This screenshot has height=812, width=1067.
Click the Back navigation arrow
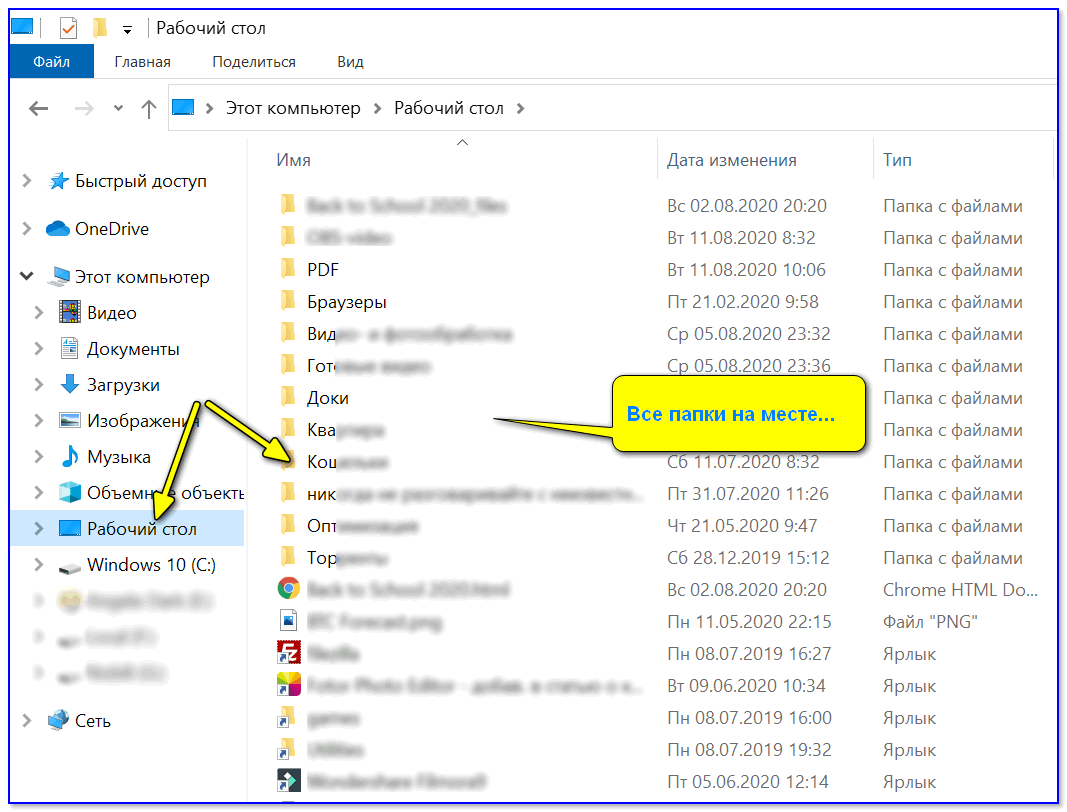click(x=39, y=108)
